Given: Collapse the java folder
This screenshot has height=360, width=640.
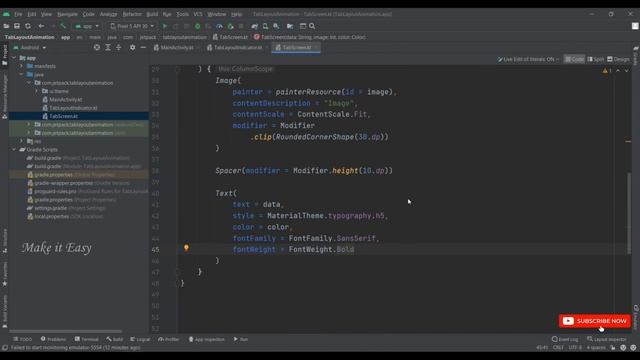Looking at the screenshot, I should [22, 74].
